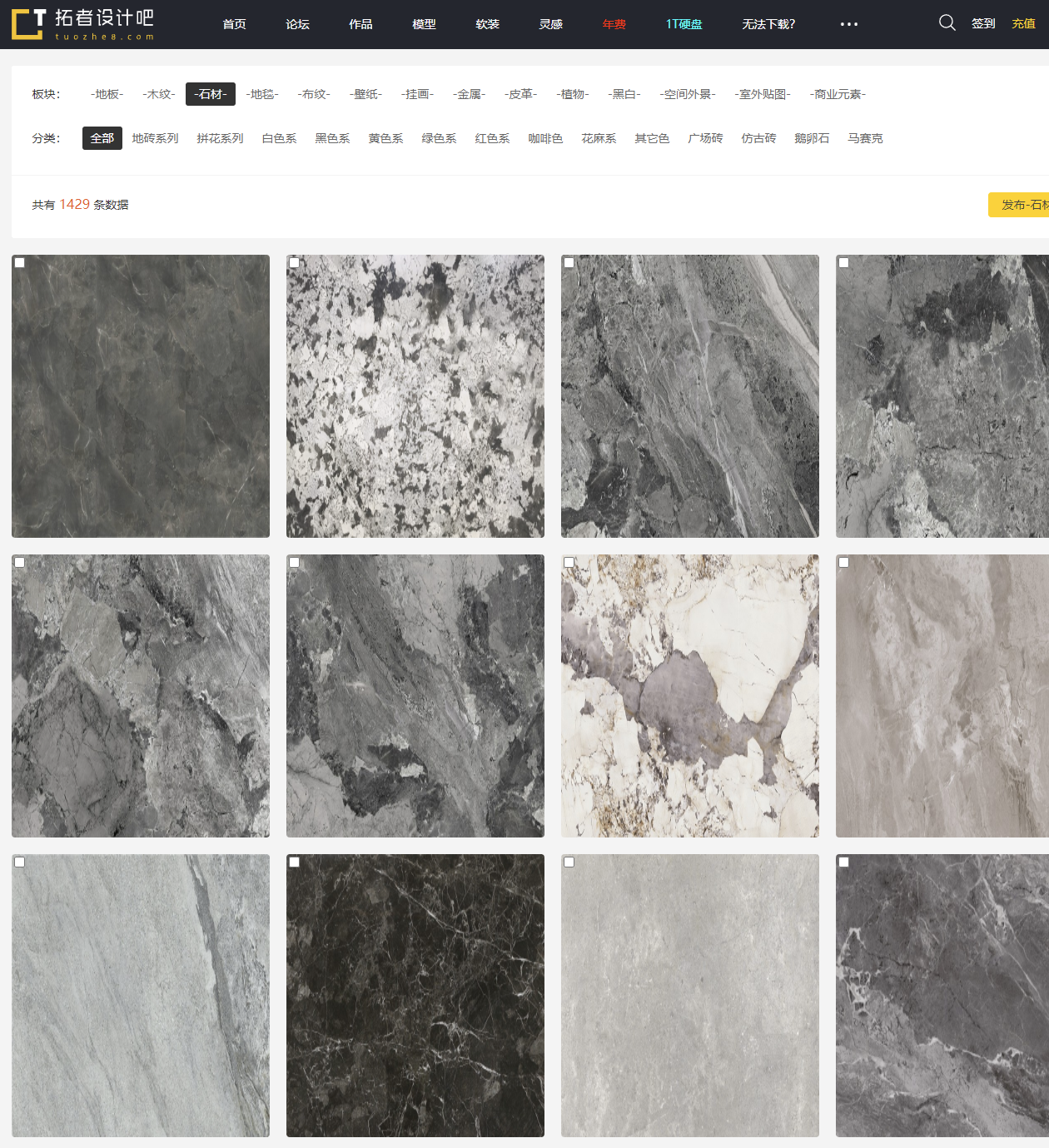
Task: Select checkbox on white and purple marble
Action: coord(569,563)
